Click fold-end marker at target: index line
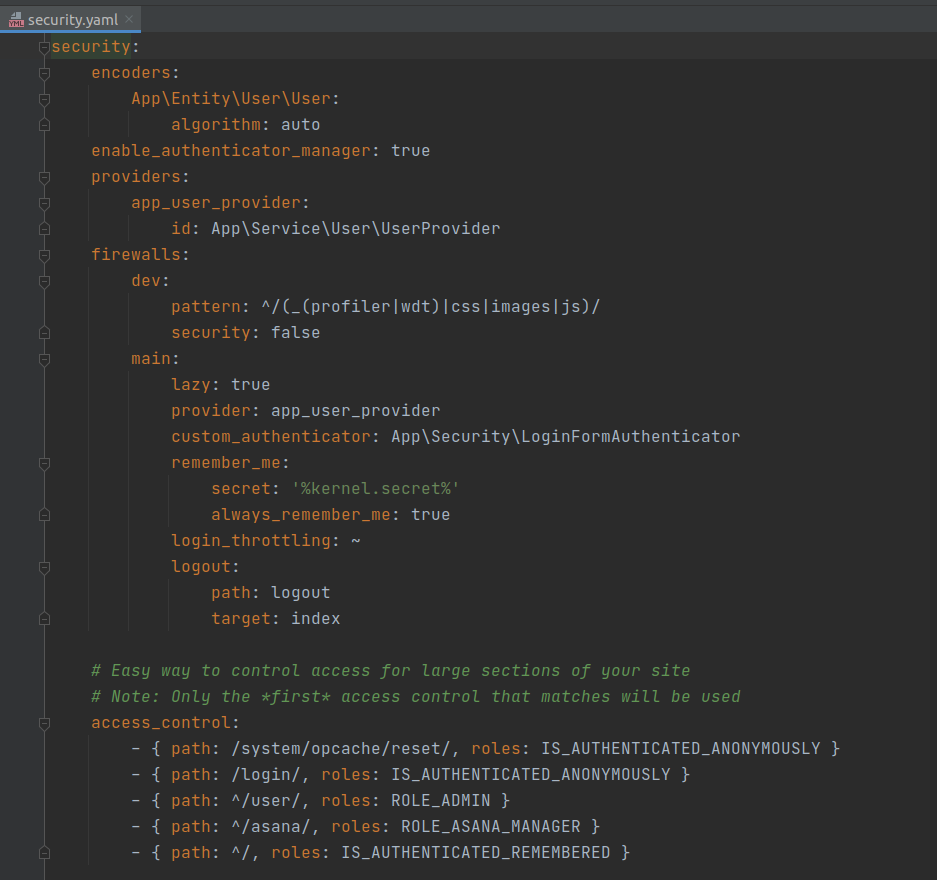The width and height of the screenshot is (937, 880). coord(44,619)
